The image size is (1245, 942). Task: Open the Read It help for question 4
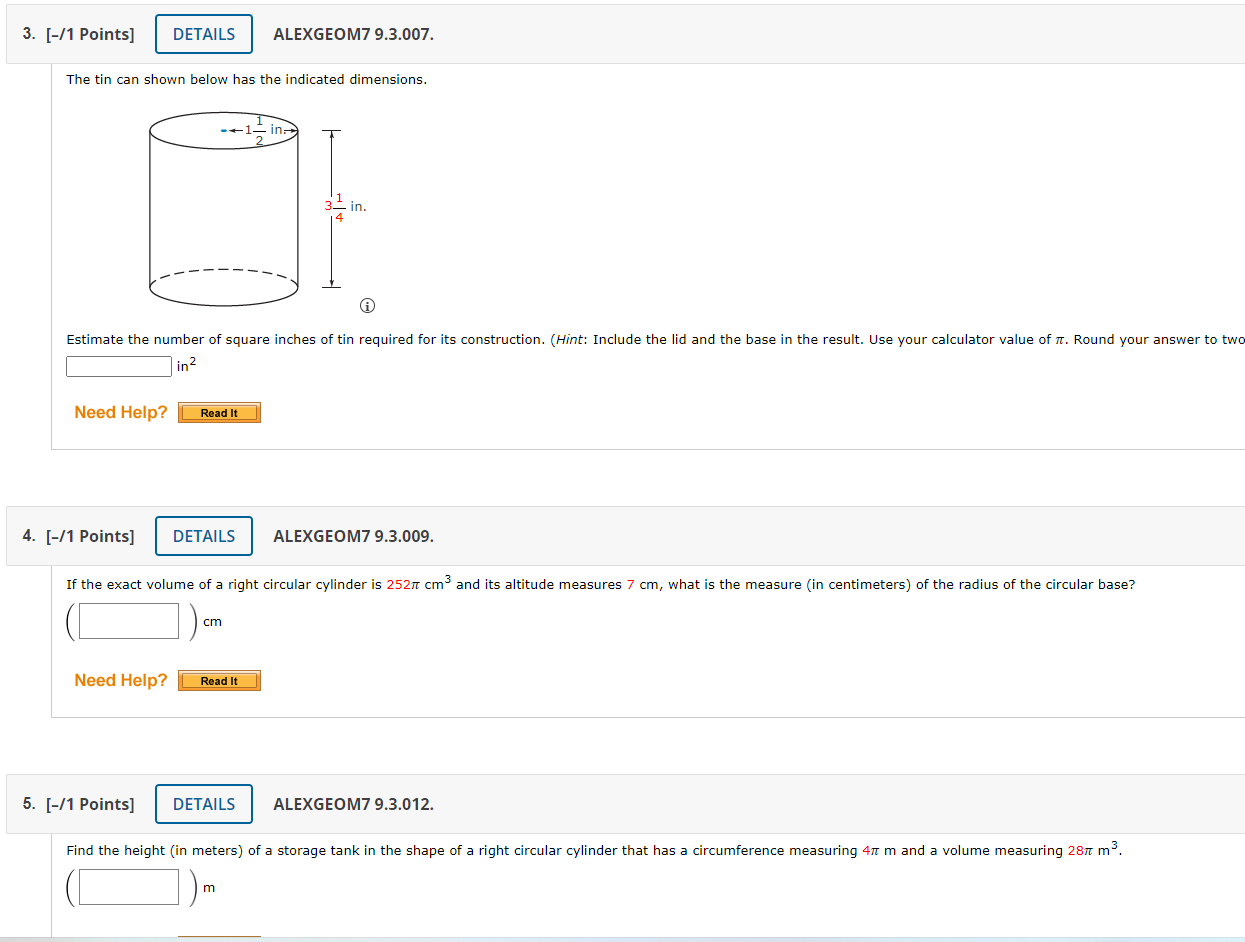point(219,680)
